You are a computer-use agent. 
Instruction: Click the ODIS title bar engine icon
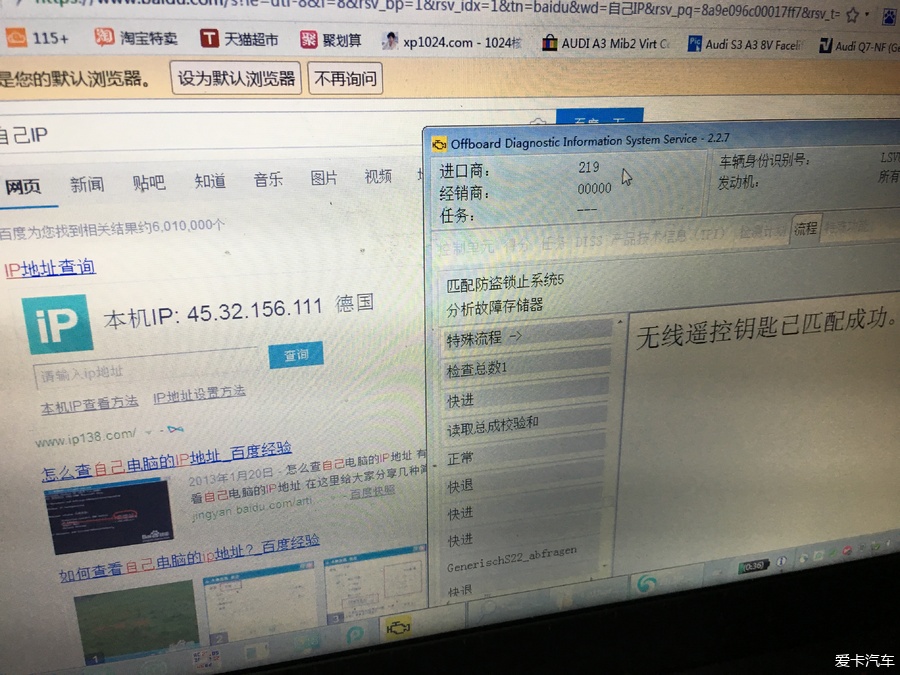coord(440,145)
